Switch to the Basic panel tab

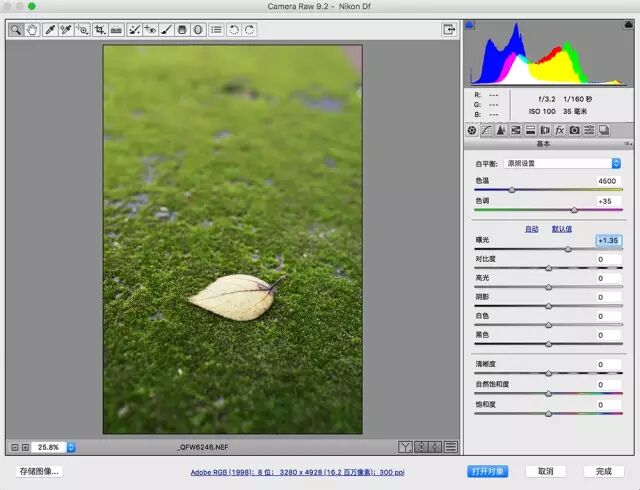pos(472,130)
